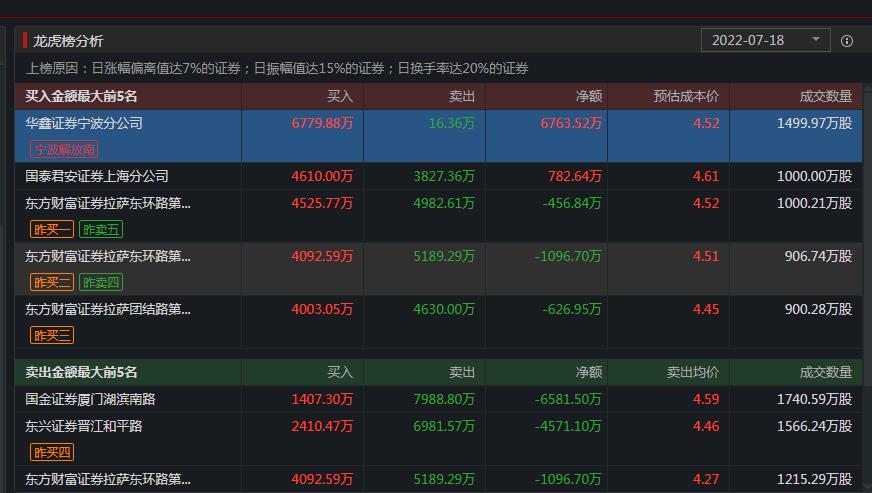This screenshot has height=493, width=872.
Task: Click the 昨卖四 badge
Action: (101, 283)
